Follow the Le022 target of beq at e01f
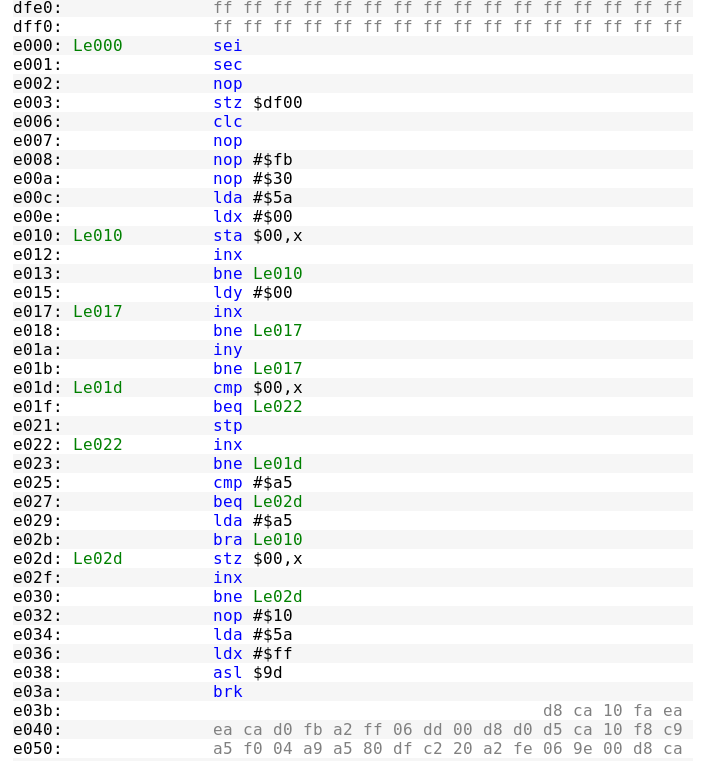 [x=277, y=406]
